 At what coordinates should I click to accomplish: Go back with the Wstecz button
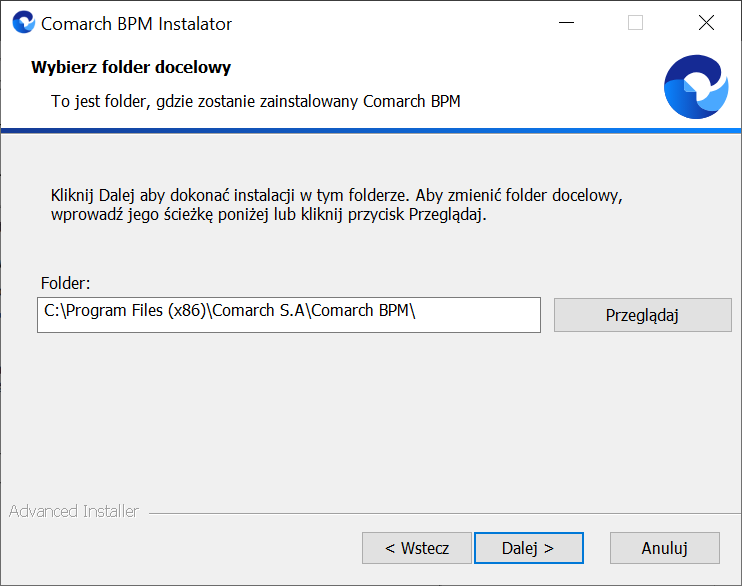tap(417, 548)
